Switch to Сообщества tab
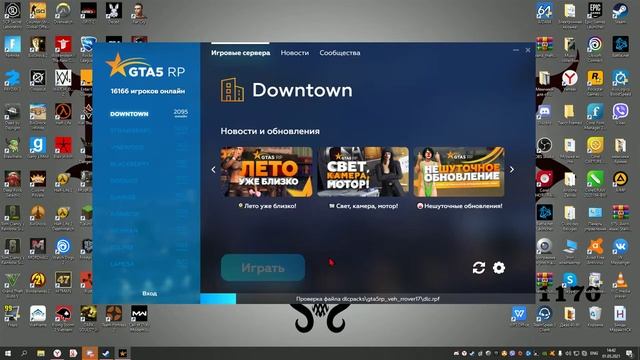 click(x=340, y=53)
